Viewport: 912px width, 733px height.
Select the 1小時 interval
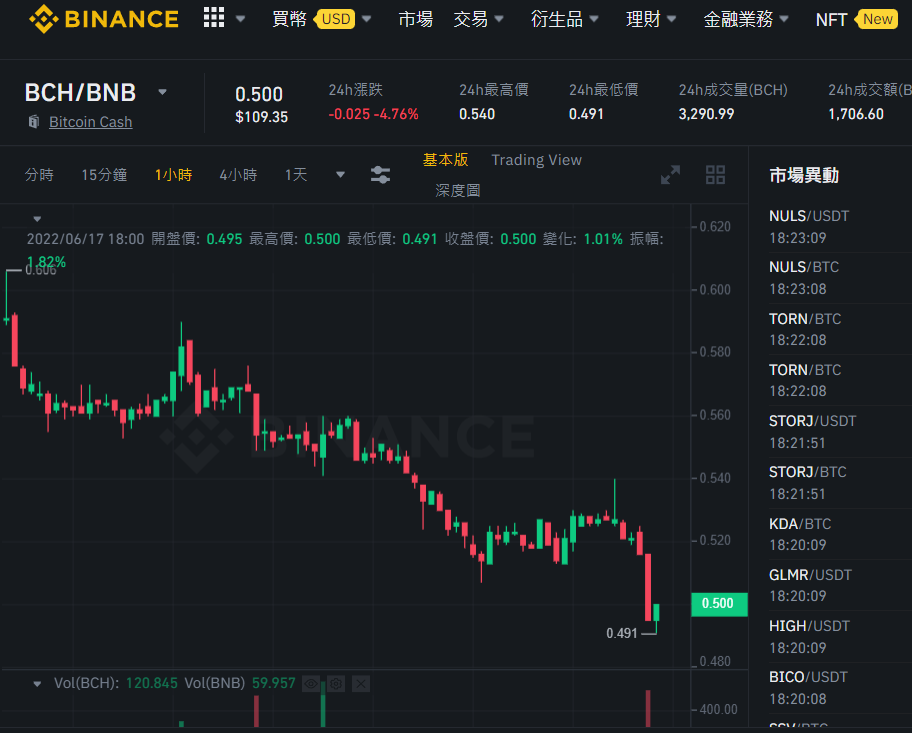[173, 175]
